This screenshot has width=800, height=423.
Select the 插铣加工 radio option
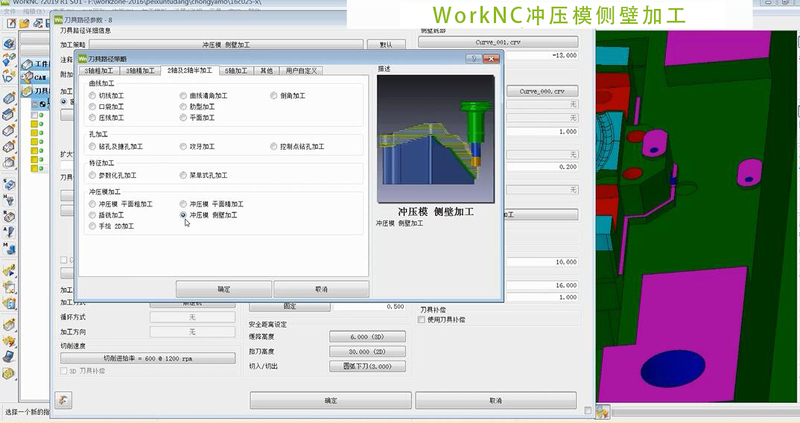coord(92,215)
